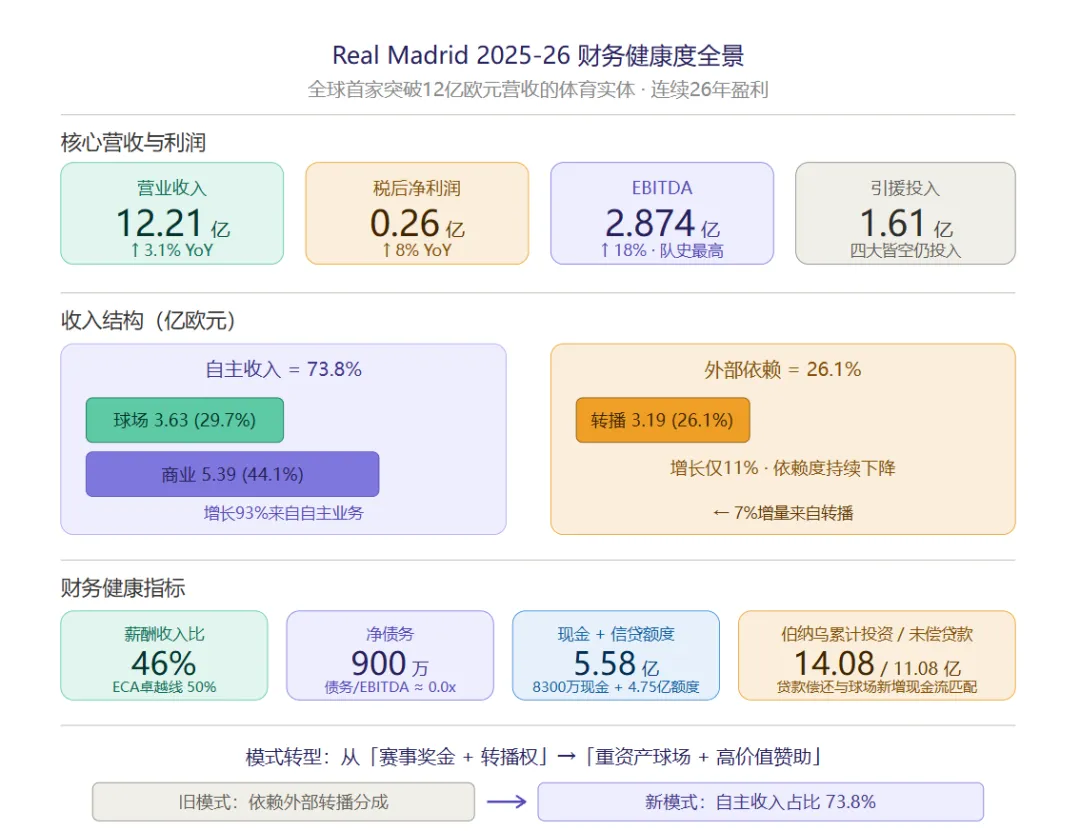The image size is (1080, 831).
Task: Click the 外部依赖 = 26.1% label
Action: tap(782, 369)
